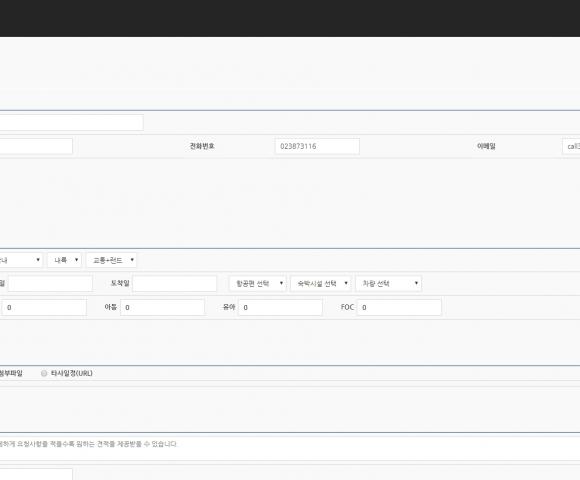Expand the 차량 선택 dropdown
The width and height of the screenshot is (580, 480).
coord(388,284)
